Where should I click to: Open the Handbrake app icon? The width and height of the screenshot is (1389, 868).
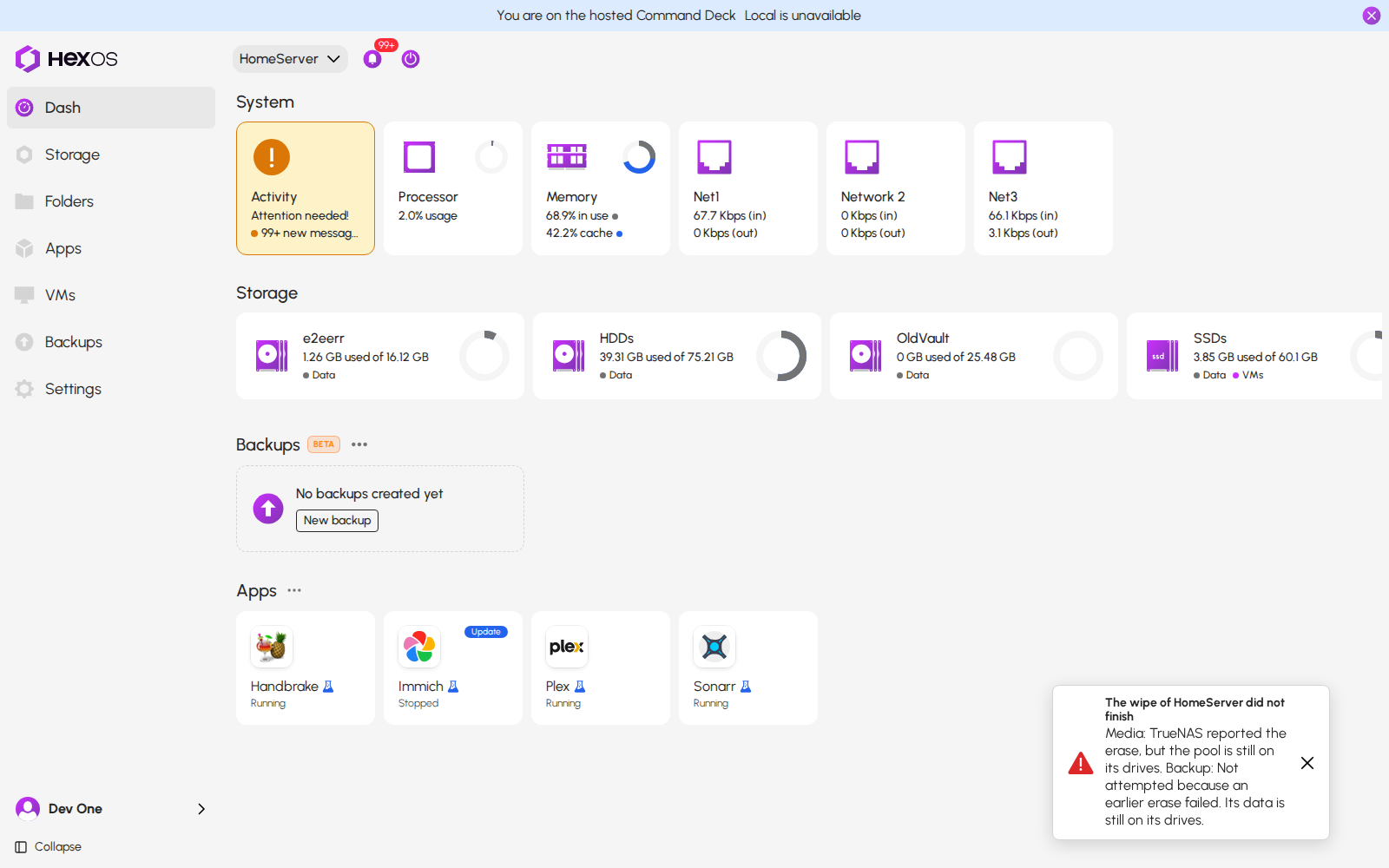[272, 647]
